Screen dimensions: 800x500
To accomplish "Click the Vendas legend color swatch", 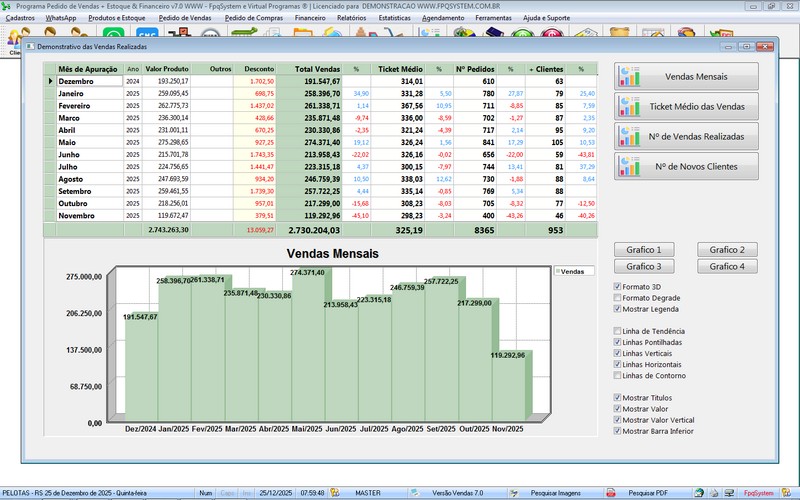I will click(558, 271).
